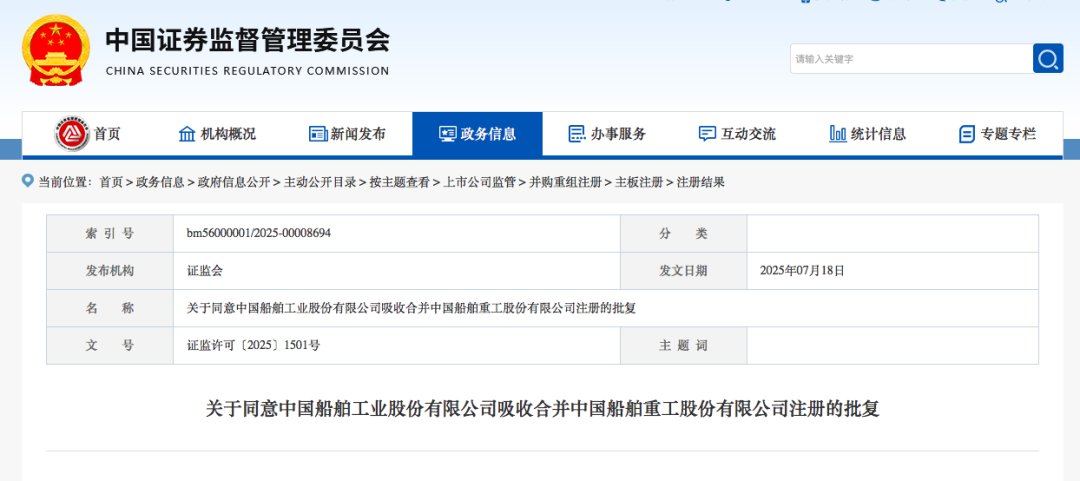1080x481 pixels.
Task: Click 中国证券监督管理委员会 site title
Action: [247, 41]
